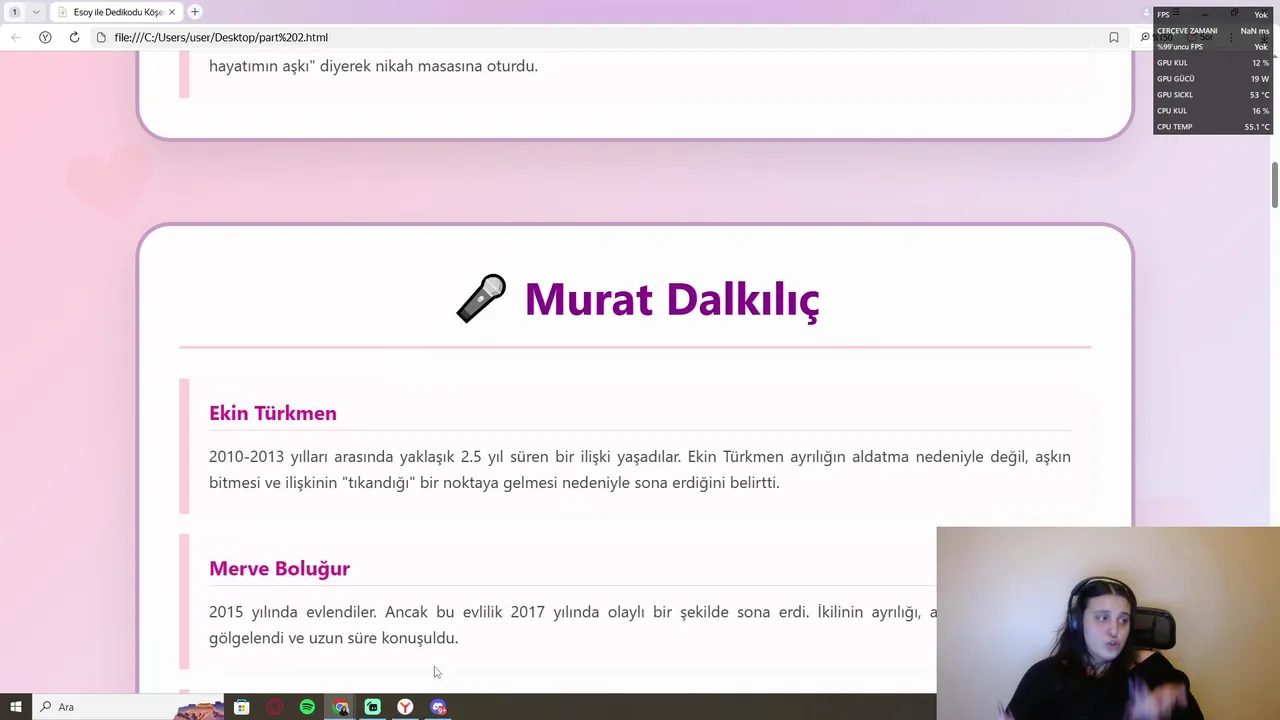The image size is (1280, 720).
Task: Click the 'GPU GÜCÜ' value 19 W
Action: coord(1259,79)
